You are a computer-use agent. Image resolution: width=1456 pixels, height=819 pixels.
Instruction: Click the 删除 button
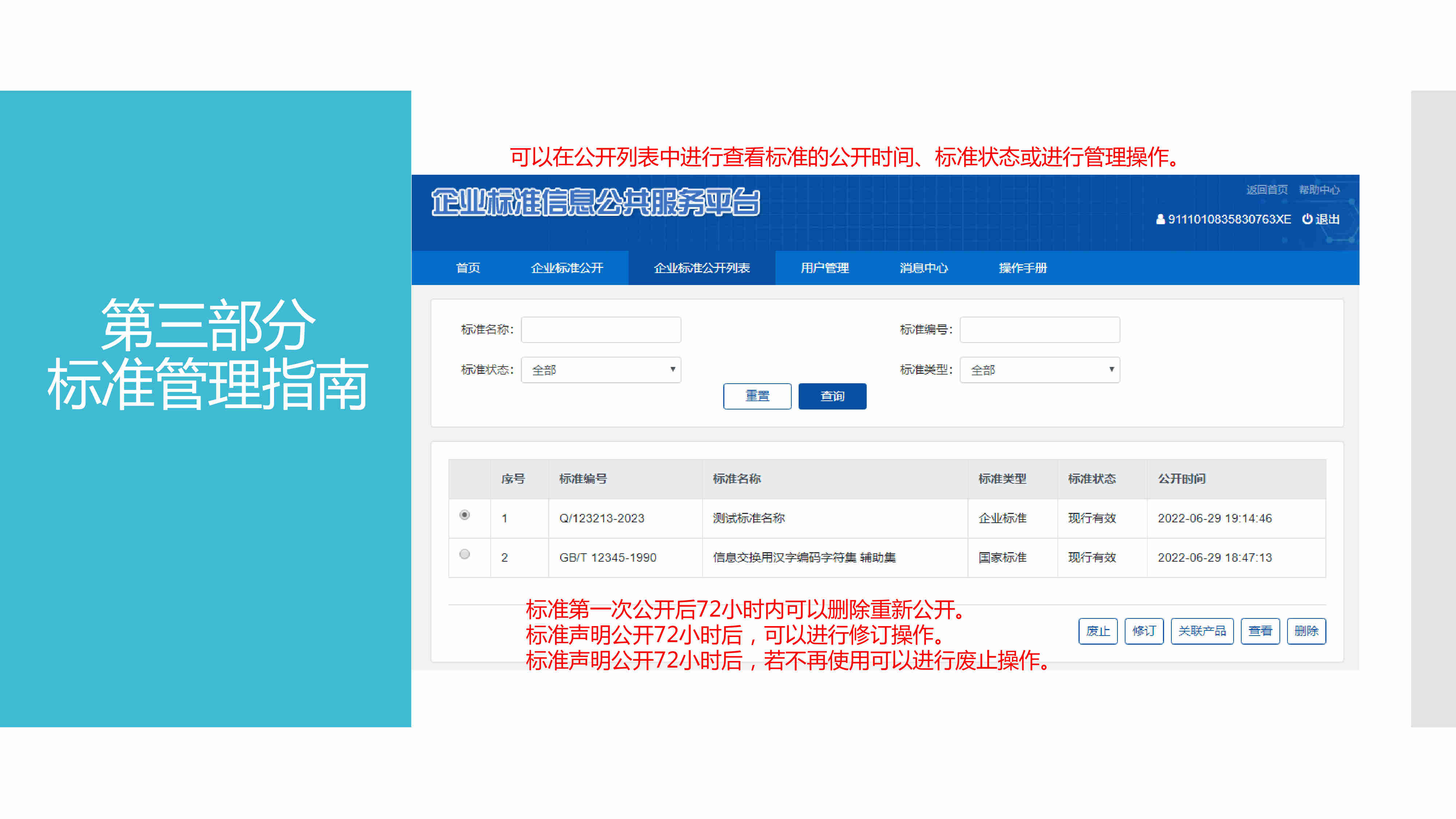1306,631
